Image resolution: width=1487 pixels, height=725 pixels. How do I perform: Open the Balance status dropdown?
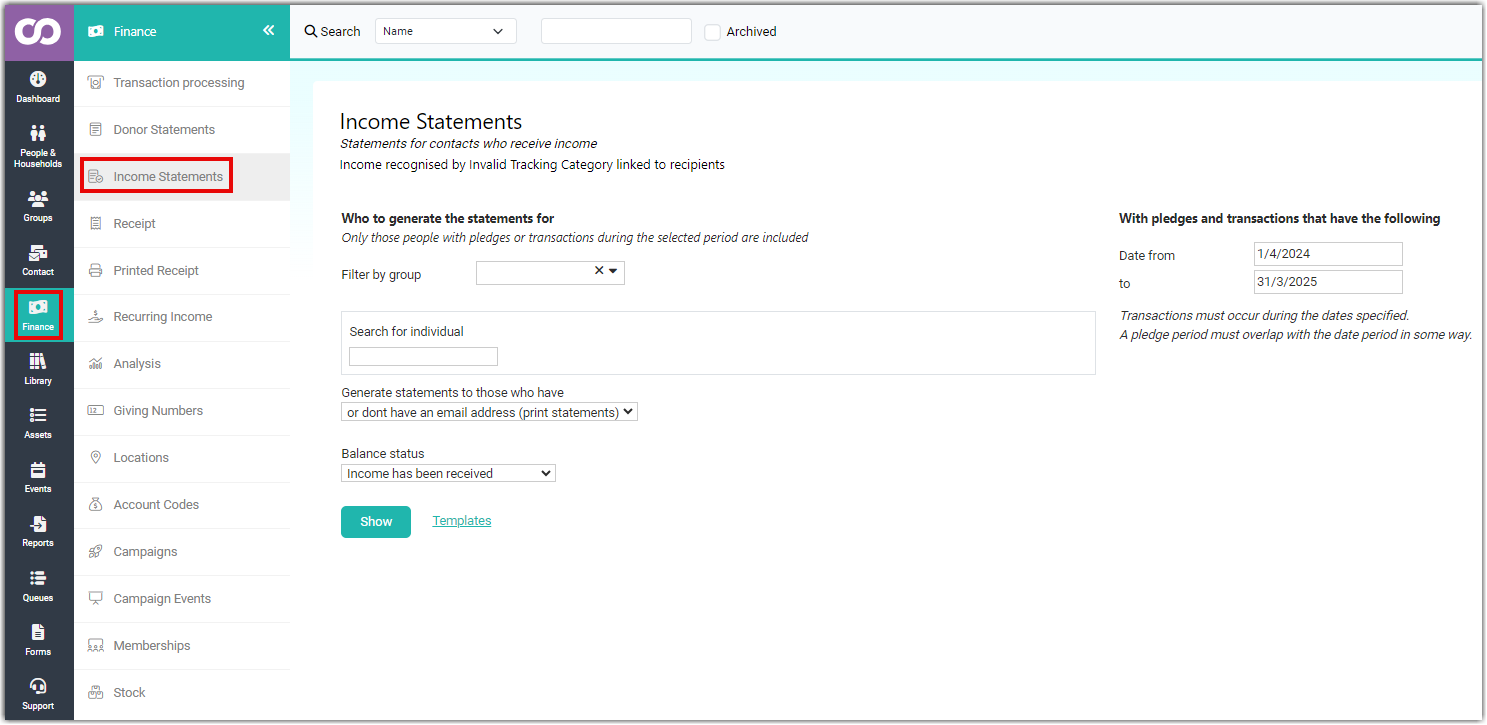click(448, 473)
